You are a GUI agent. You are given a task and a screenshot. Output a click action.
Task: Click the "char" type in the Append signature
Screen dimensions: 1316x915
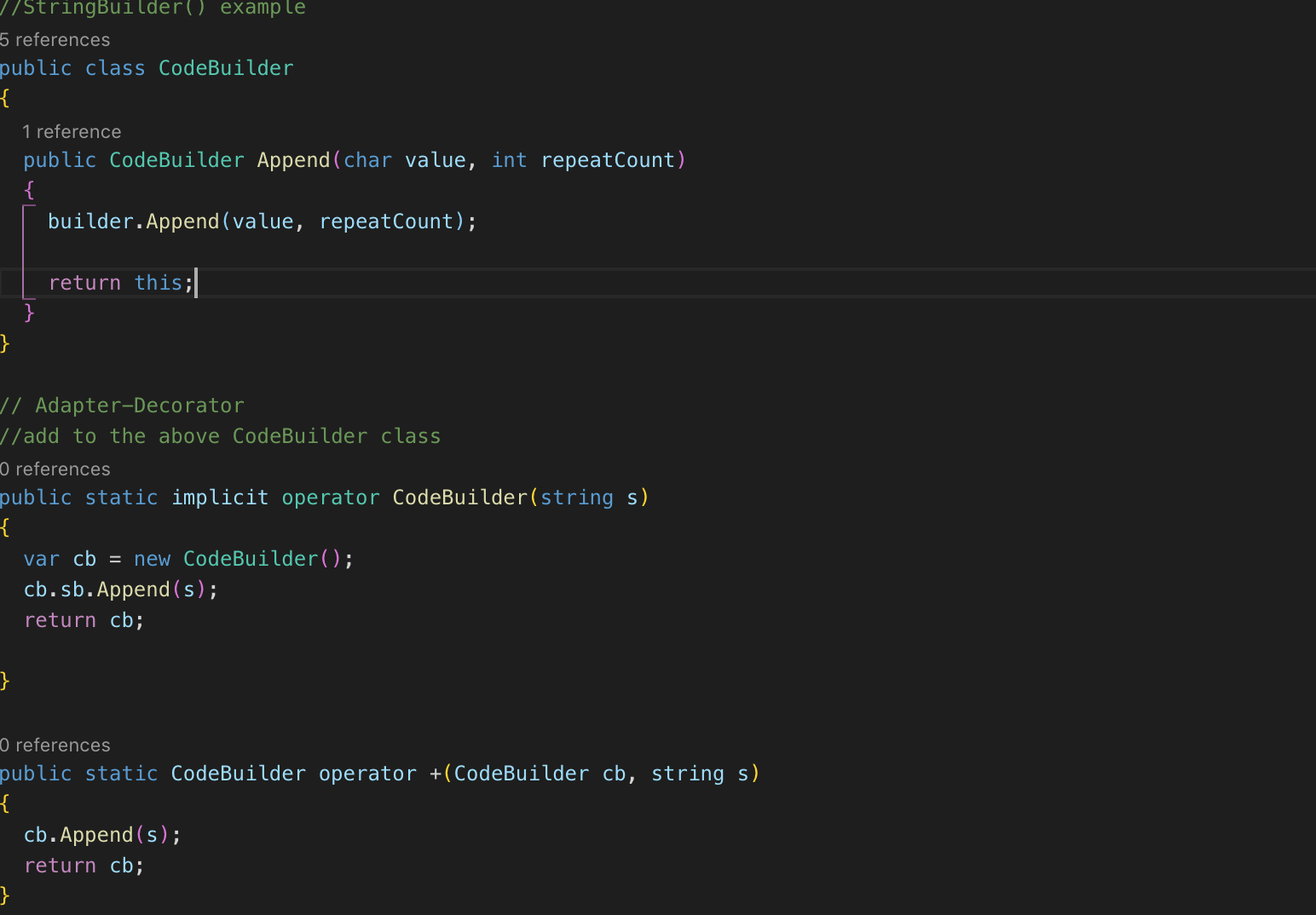pyautogui.click(x=367, y=160)
